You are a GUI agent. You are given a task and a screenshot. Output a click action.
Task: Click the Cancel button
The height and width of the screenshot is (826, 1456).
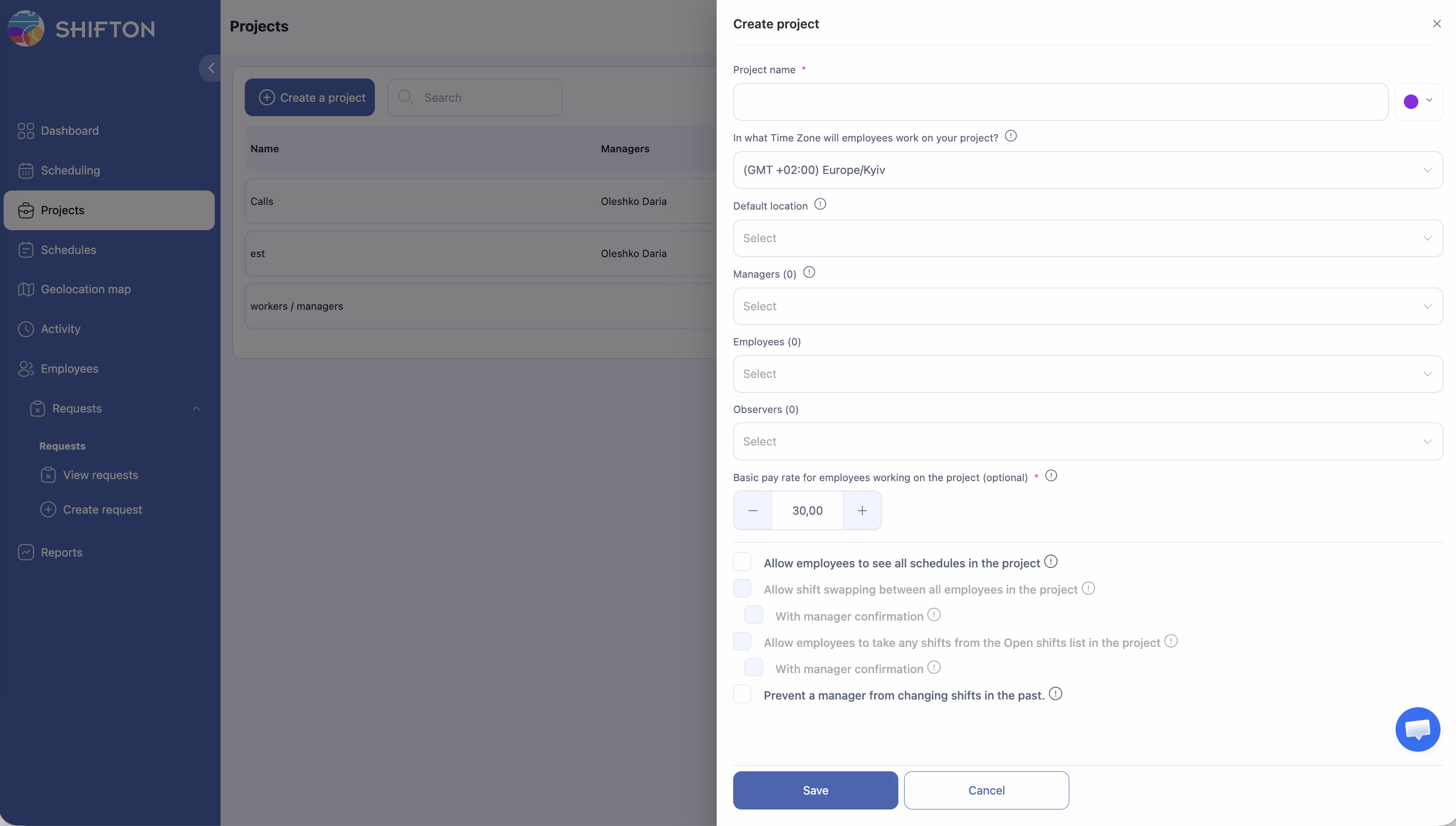click(986, 790)
